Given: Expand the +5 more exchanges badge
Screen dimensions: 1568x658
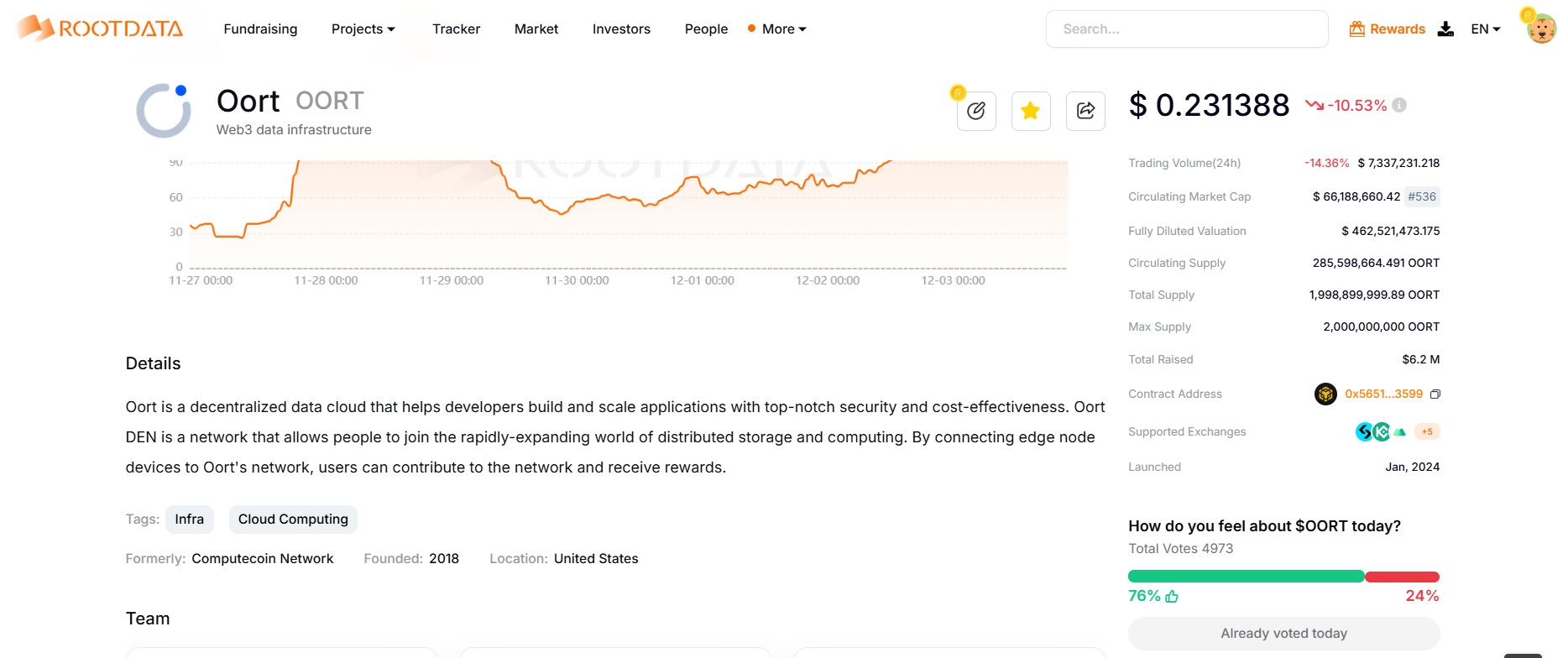Looking at the screenshot, I should 1427,431.
